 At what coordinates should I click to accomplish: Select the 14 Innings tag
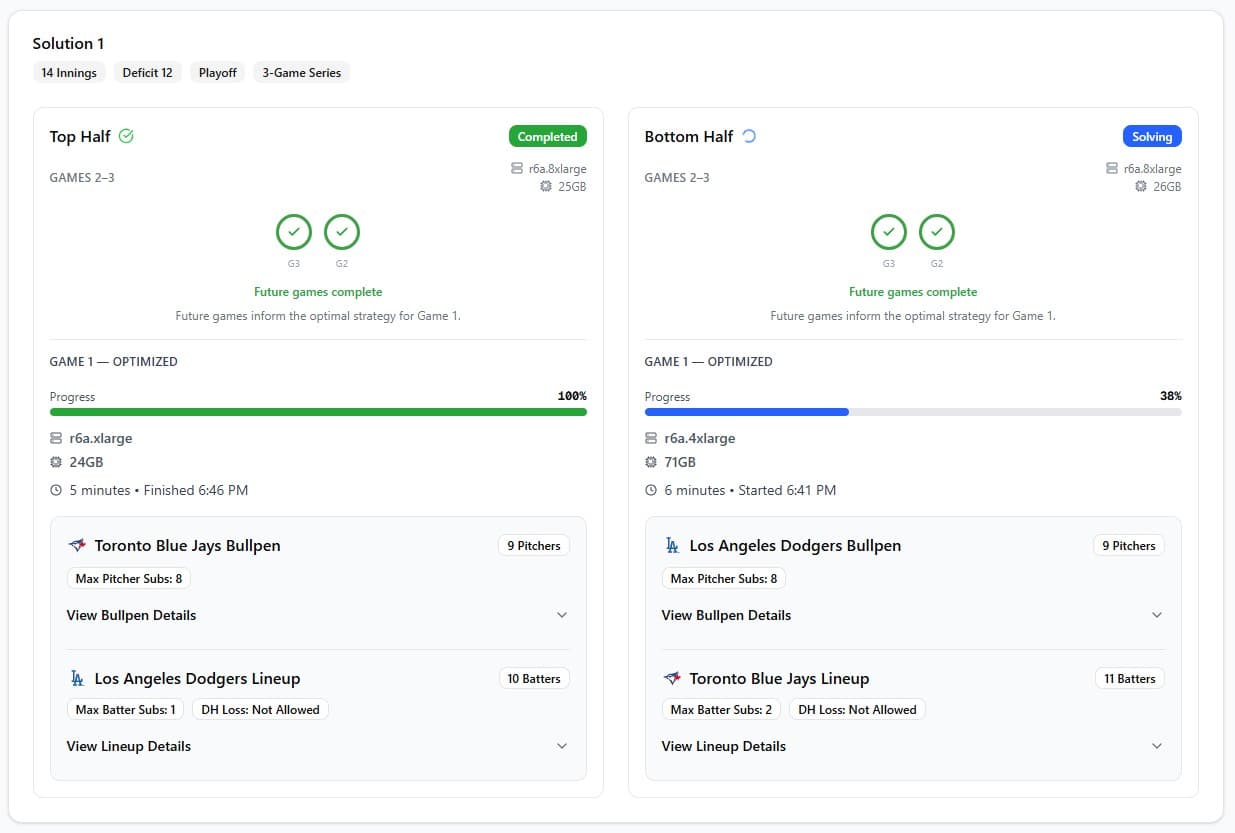(x=69, y=73)
